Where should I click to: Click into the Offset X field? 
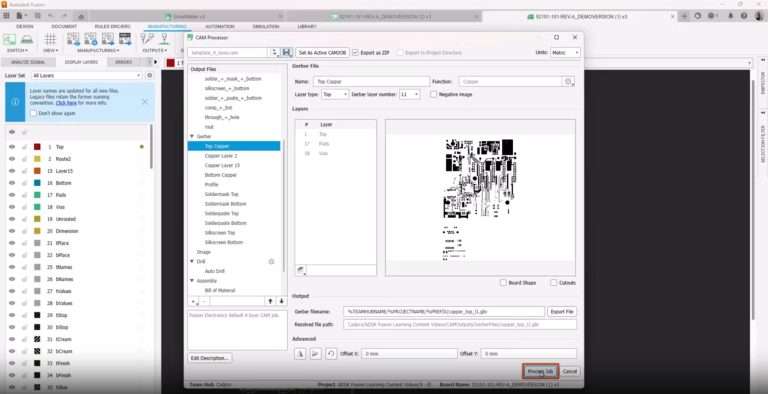coord(409,353)
